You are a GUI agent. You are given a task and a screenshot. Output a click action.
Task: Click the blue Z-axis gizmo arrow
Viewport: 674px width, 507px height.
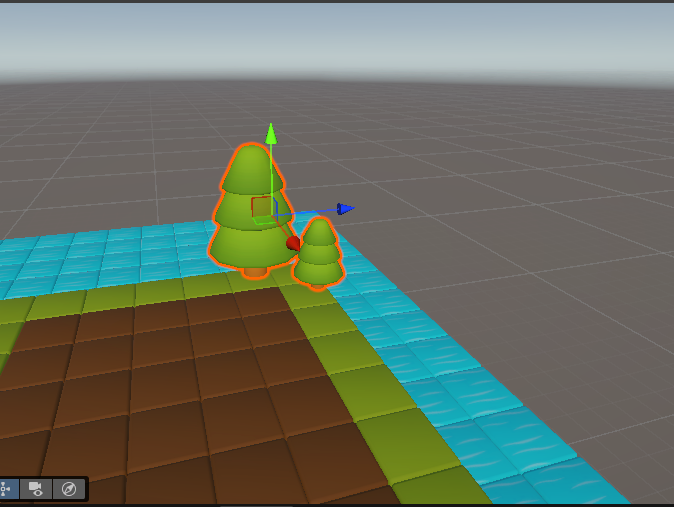coord(345,209)
